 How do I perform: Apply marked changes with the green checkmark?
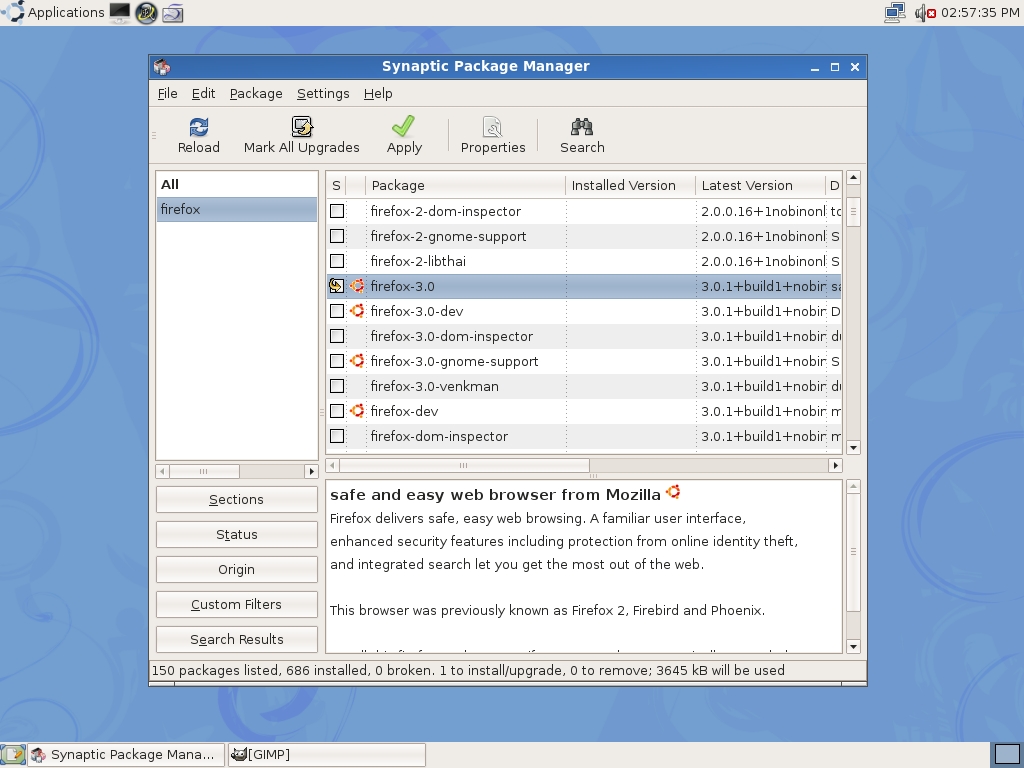[404, 126]
